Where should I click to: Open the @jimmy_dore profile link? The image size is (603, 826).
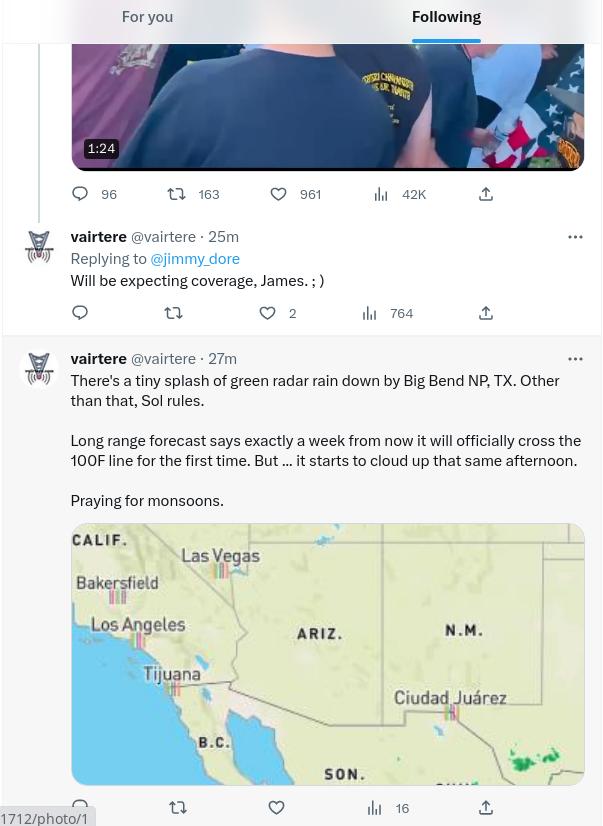(195, 258)
